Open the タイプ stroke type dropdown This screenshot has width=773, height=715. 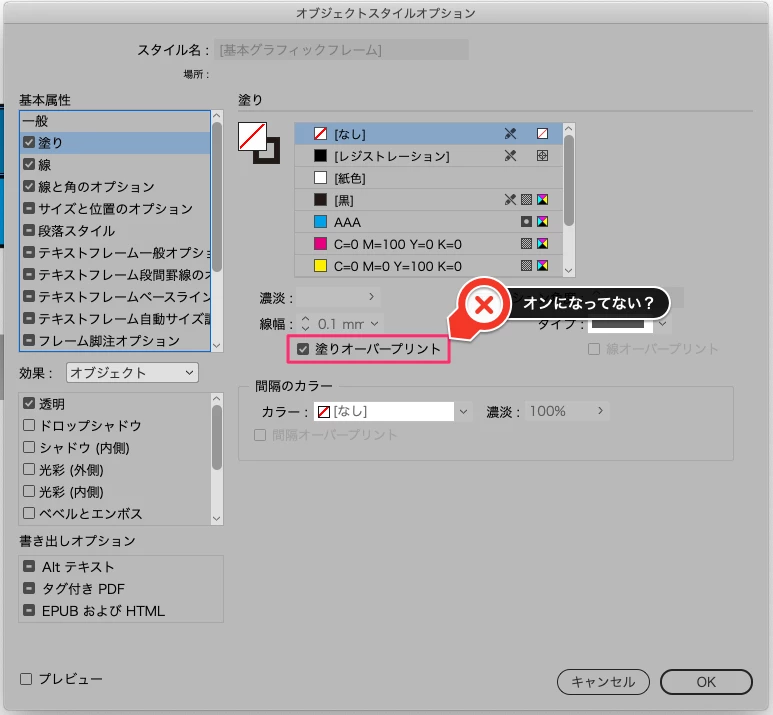pyautogui.click(x=663, y=324)
